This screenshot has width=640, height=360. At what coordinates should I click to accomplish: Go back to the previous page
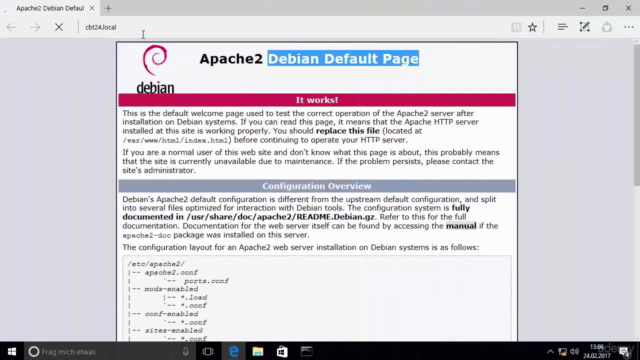coord(11,27)
